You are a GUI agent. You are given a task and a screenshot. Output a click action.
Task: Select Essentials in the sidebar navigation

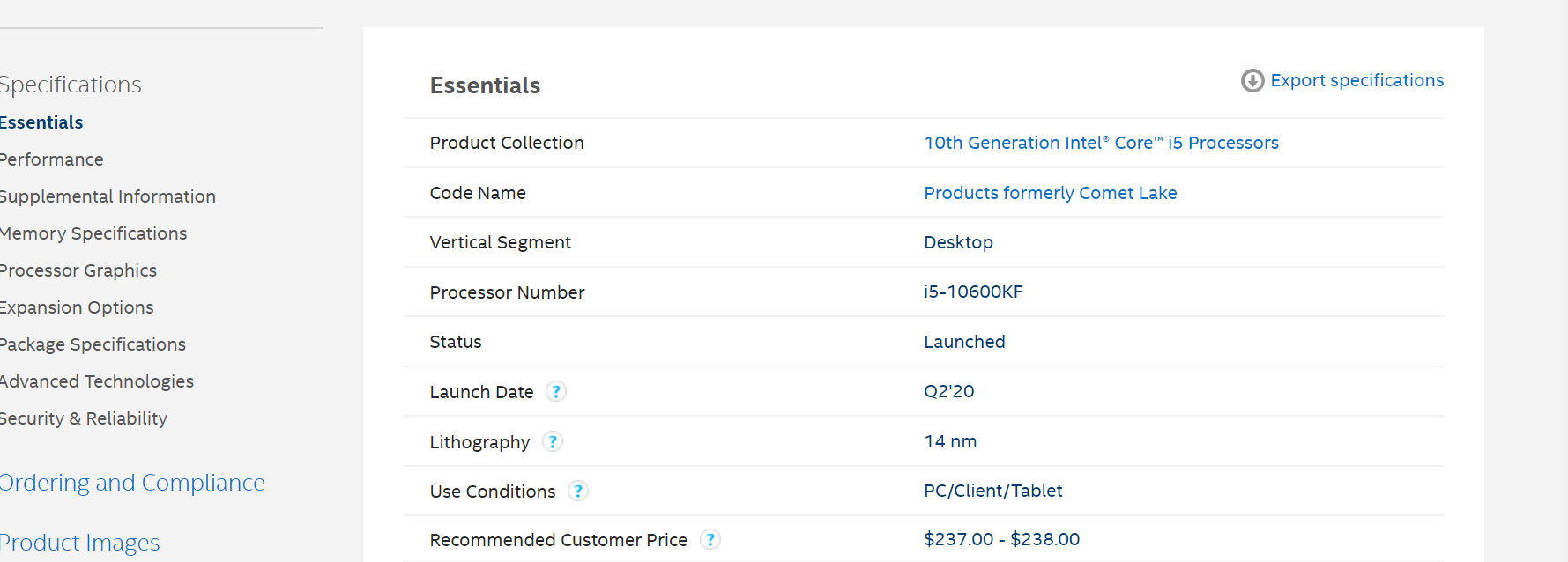[41, 122]
